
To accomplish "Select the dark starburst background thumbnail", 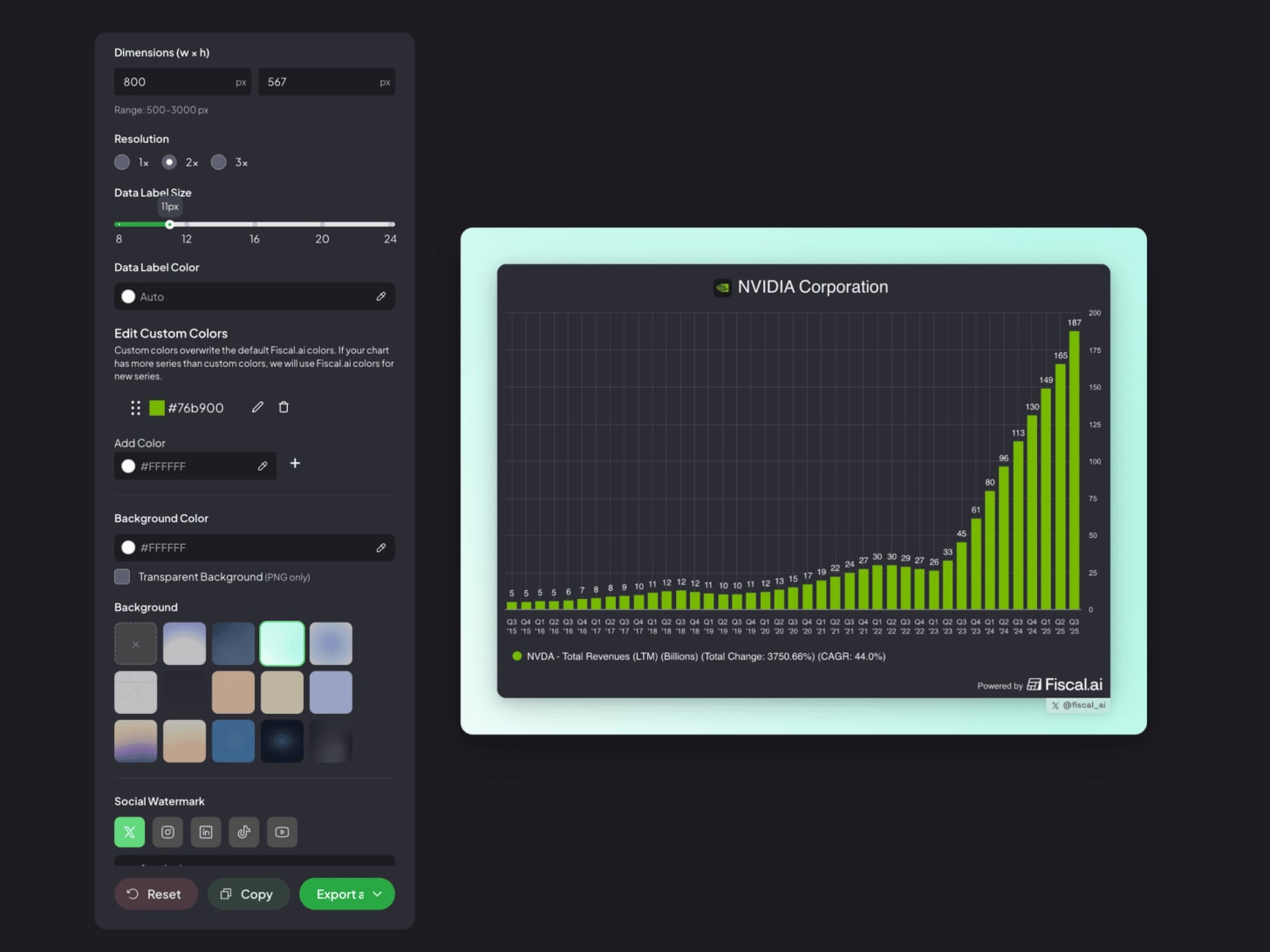I will pos(282,741).
